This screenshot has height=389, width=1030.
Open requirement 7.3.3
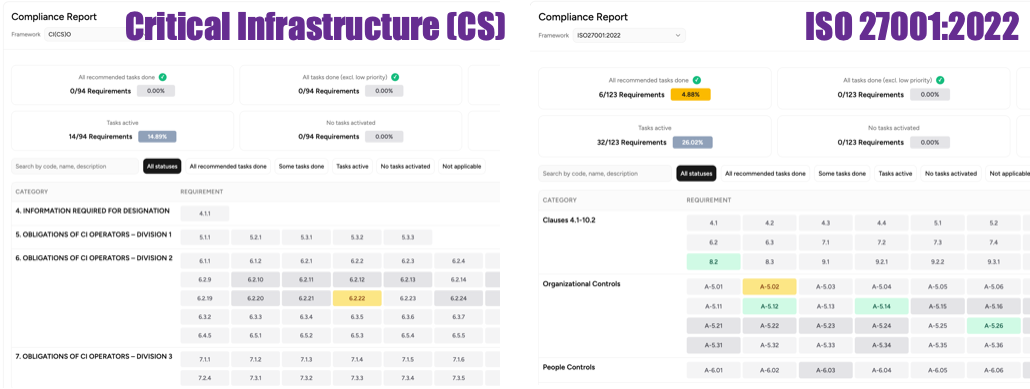pos(357,378)
